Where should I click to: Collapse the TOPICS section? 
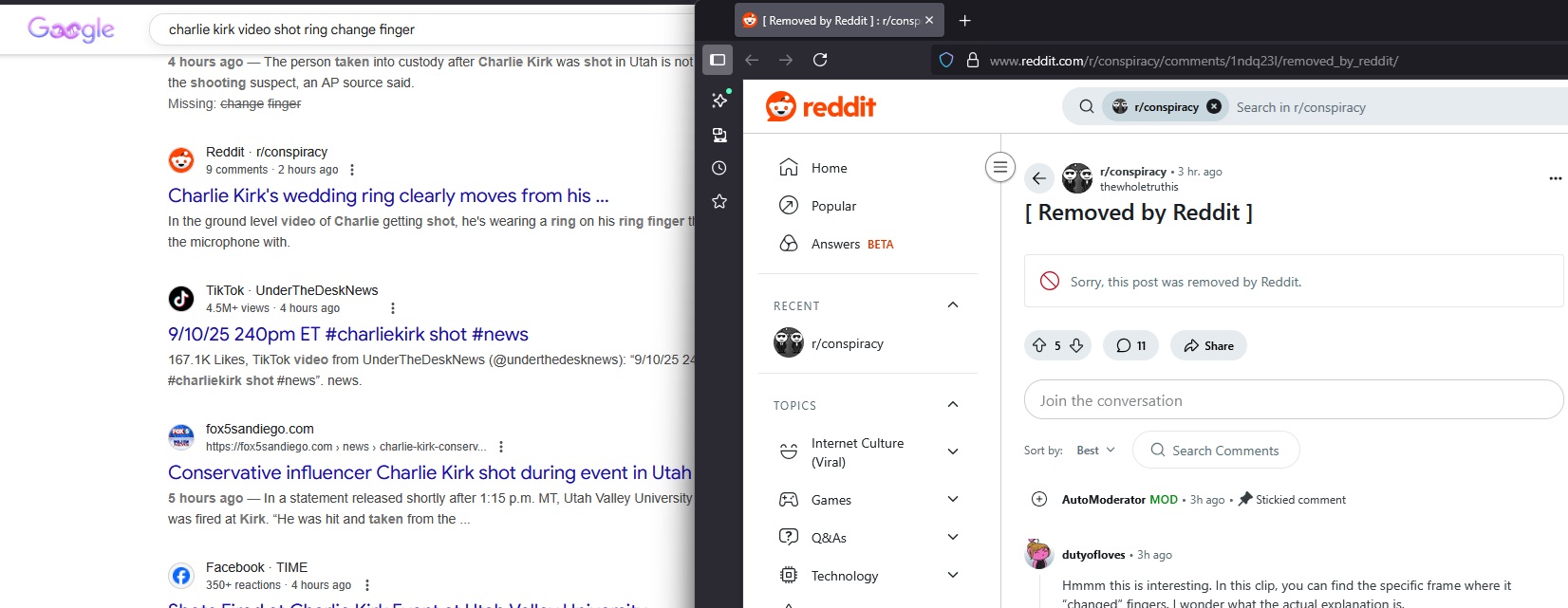pos(953,405)
